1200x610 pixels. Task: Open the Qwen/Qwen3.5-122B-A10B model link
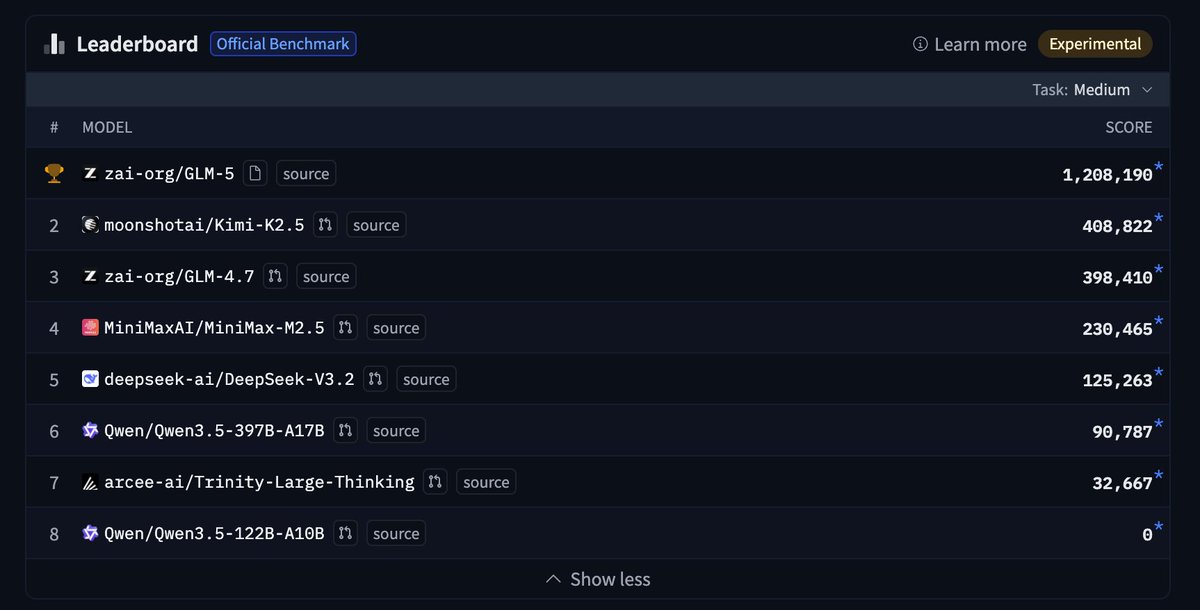(x=214, y=534)
